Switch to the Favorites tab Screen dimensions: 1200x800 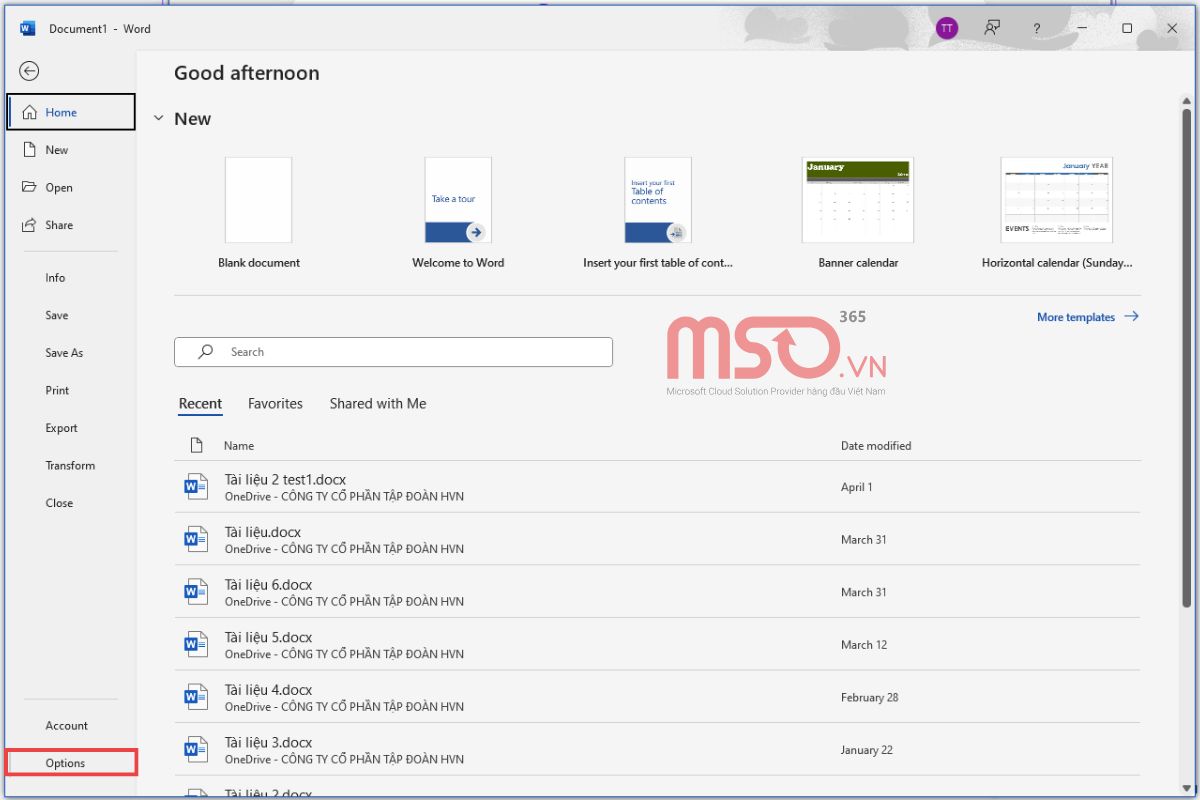[275, 404]
